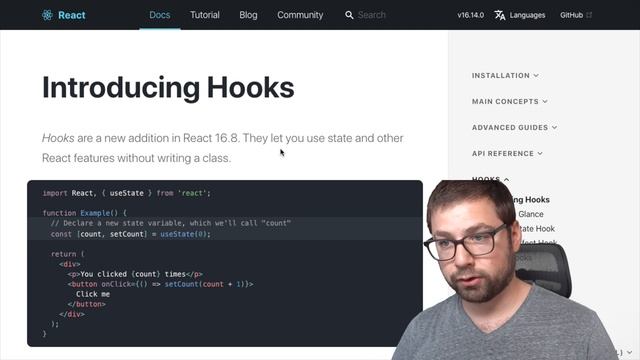Viewport: 640px width, 360px height.
Task: Open the Community tab
Action: [300, 15]
